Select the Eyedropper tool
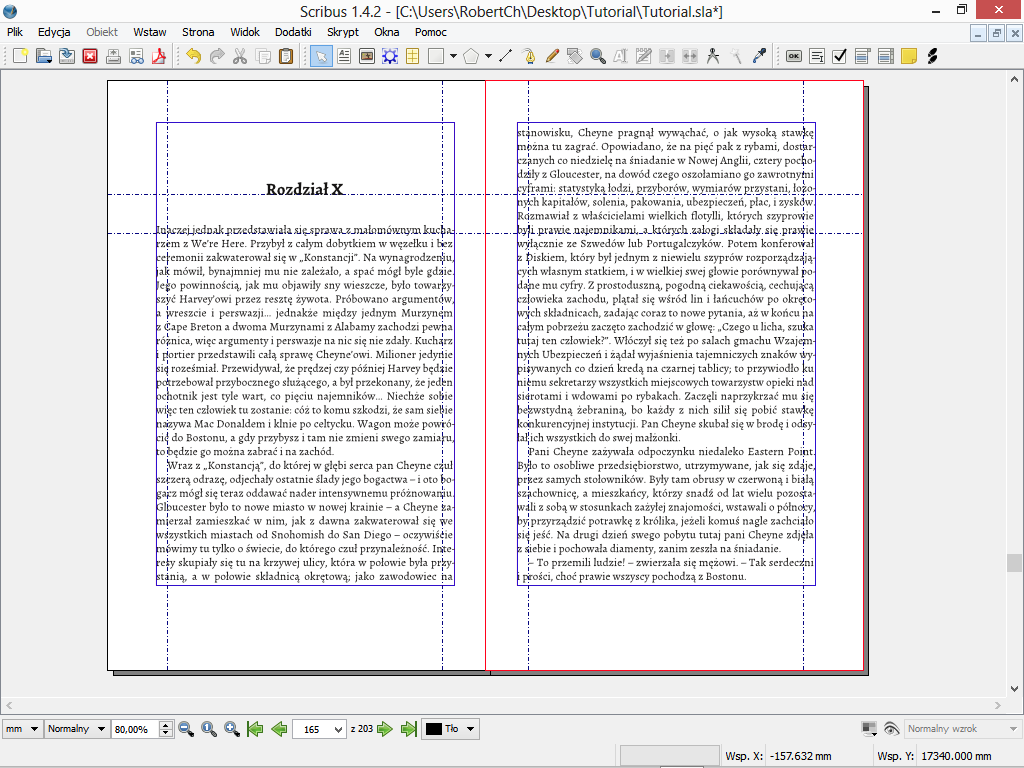 pos(759,56)
